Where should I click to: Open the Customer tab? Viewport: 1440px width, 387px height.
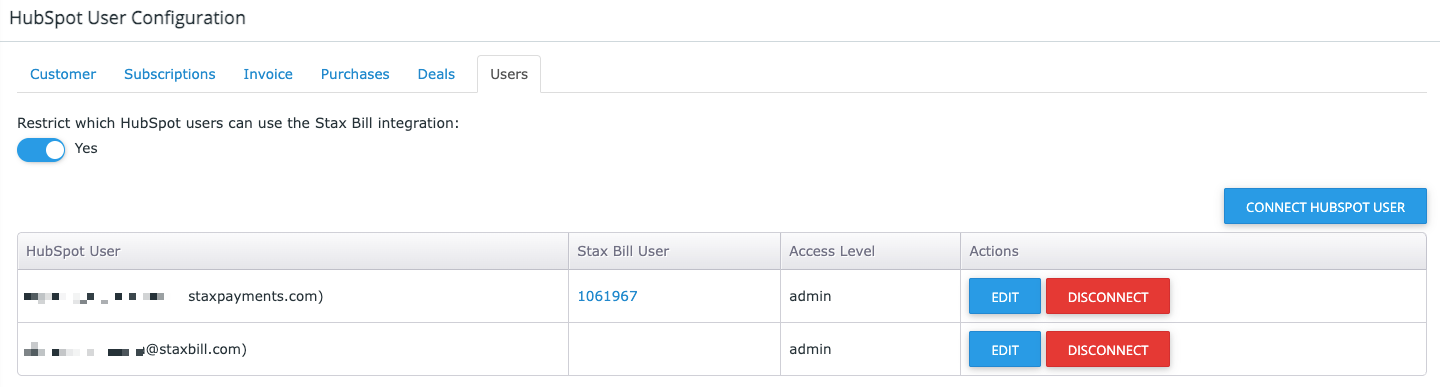63,74
